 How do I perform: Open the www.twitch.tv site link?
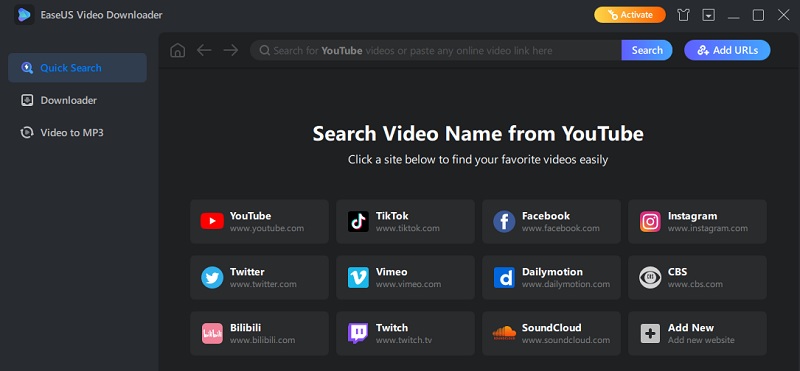[405, 340]
